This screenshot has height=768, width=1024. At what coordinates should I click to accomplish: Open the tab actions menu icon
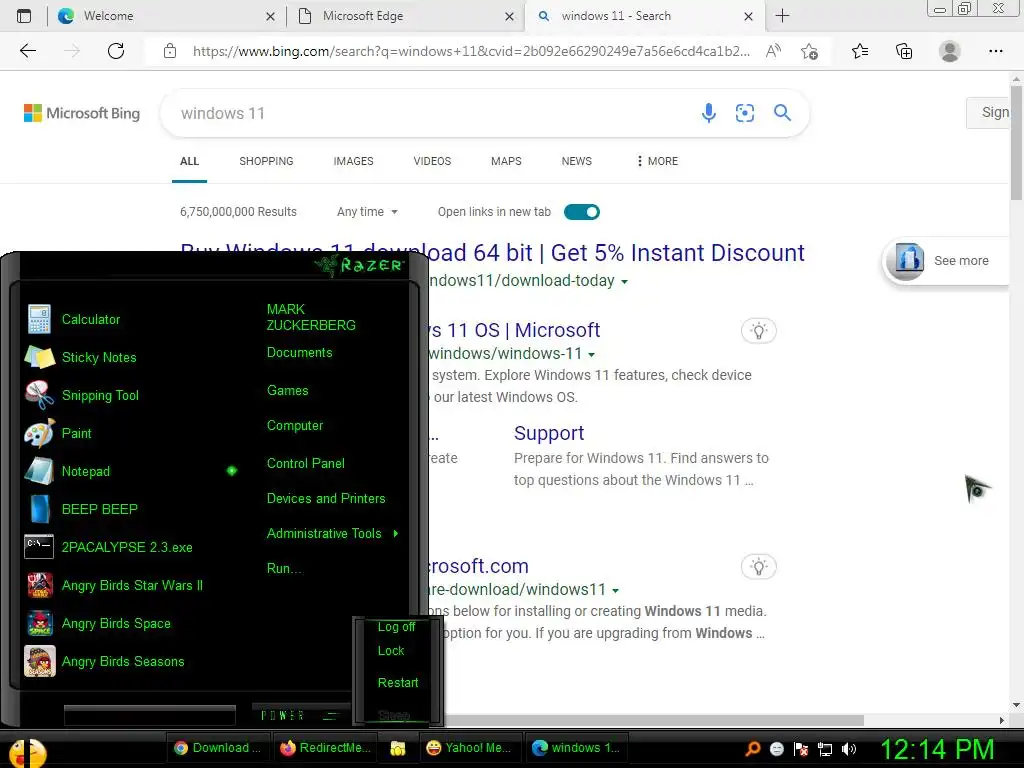click(x=24, y=16)
